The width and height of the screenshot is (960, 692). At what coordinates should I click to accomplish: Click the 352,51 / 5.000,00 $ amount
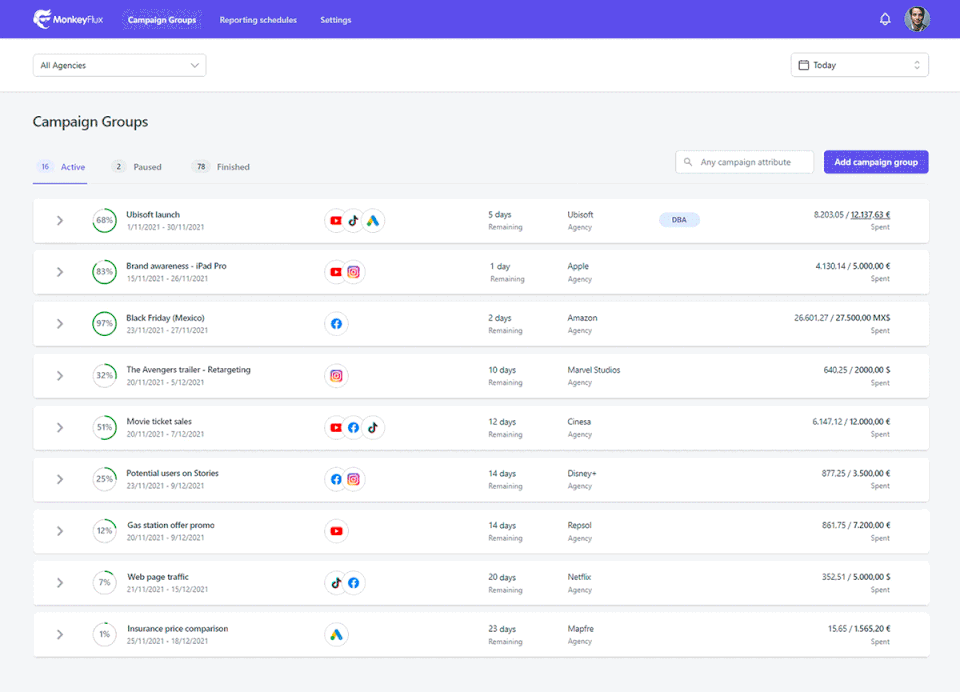point(856,577)
